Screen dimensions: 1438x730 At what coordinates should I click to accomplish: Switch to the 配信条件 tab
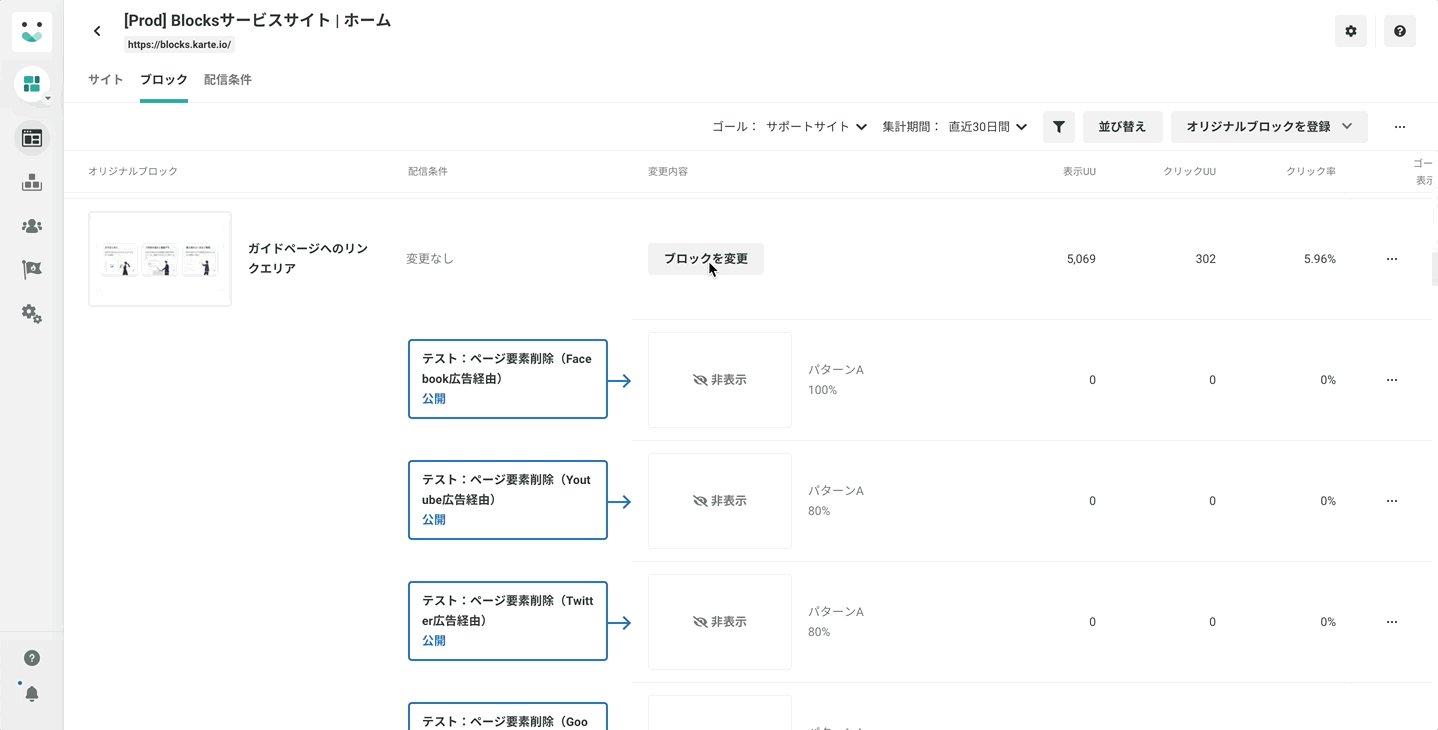coord(227,80)
